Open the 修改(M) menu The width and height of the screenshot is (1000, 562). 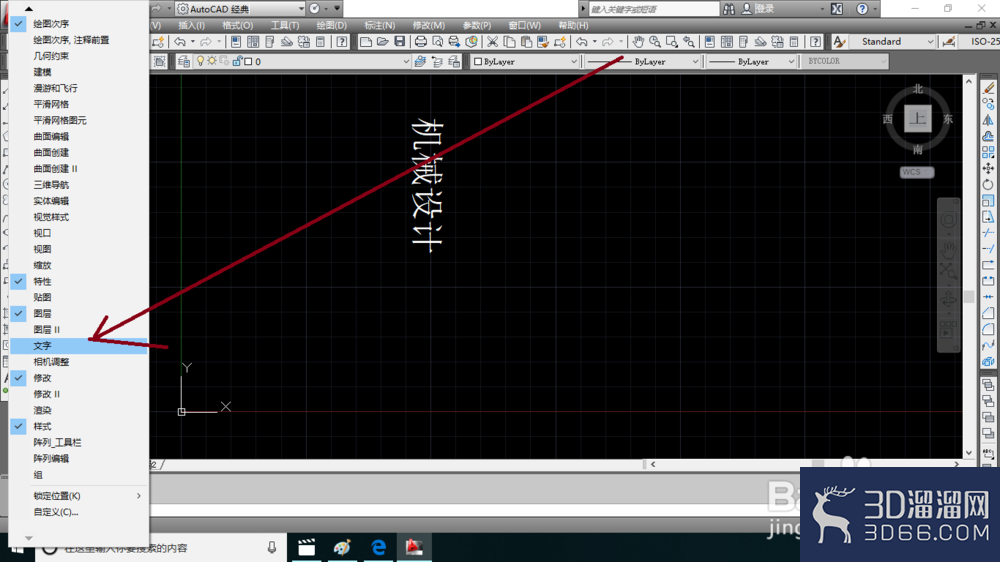pos(429,26)
